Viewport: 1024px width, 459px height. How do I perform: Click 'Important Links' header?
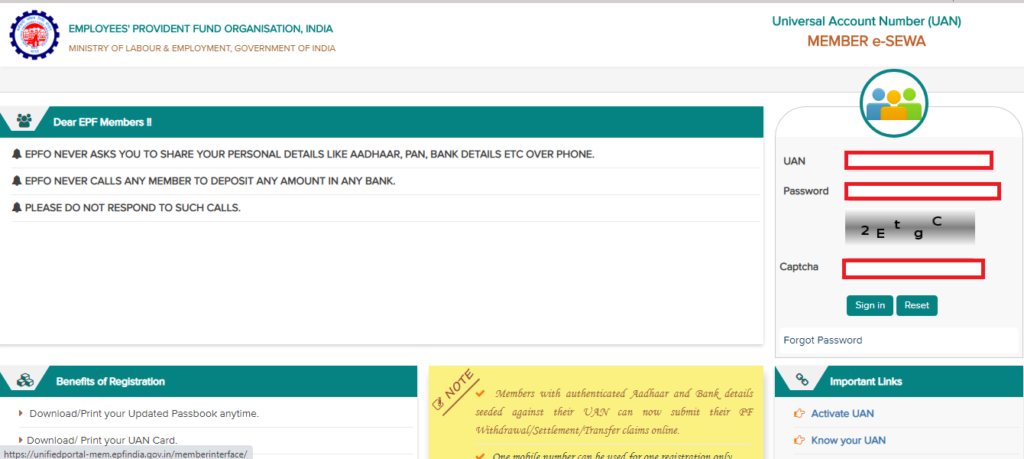tap(866, 381)
